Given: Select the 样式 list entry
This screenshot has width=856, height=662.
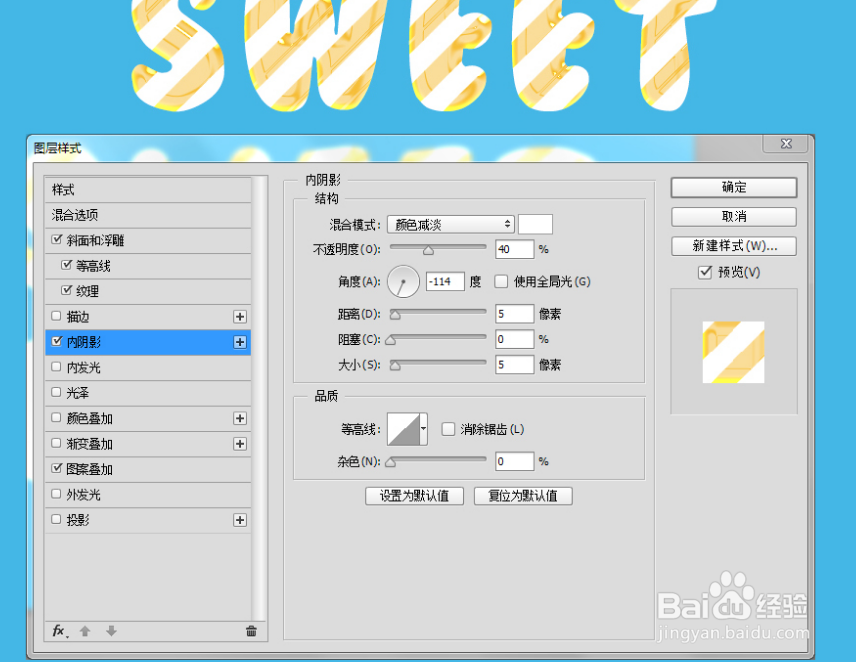Looking at the screenshot, I should tap(148, 190).
